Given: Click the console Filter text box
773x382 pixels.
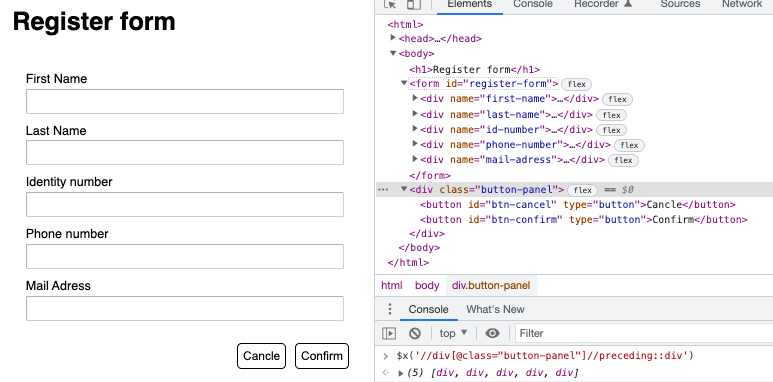Looking at the screenshot, I should click(644, 334).
